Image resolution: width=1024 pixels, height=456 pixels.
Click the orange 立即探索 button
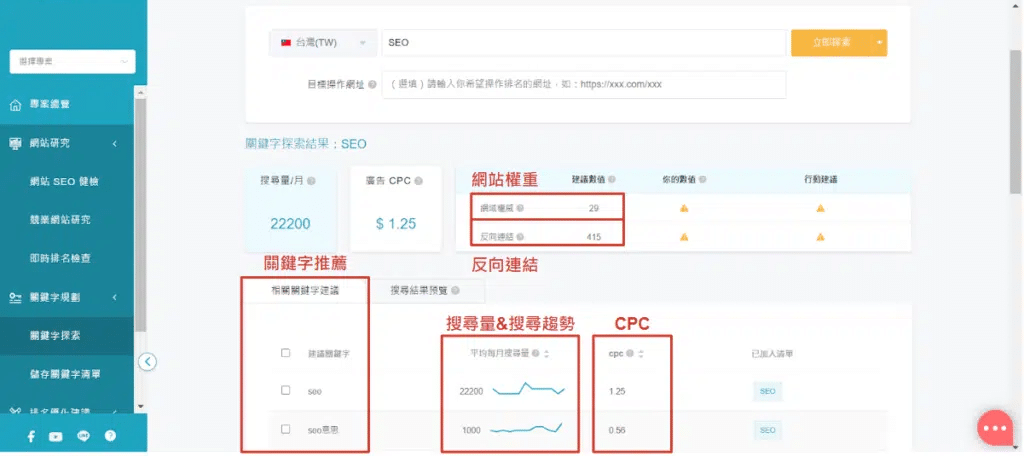(831, 43)
